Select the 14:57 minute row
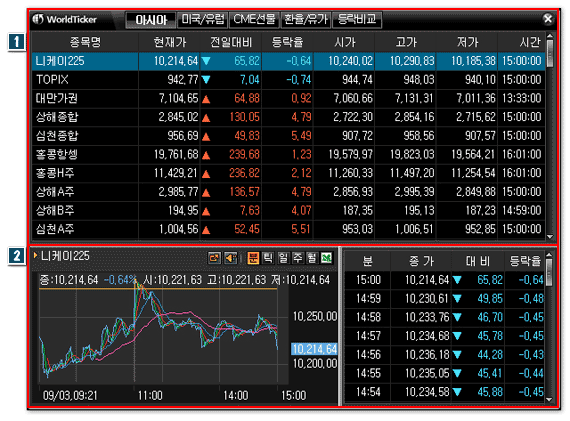The width and height of the screenshot is (570, 421). pyautogui.click(x=444, y=336)
